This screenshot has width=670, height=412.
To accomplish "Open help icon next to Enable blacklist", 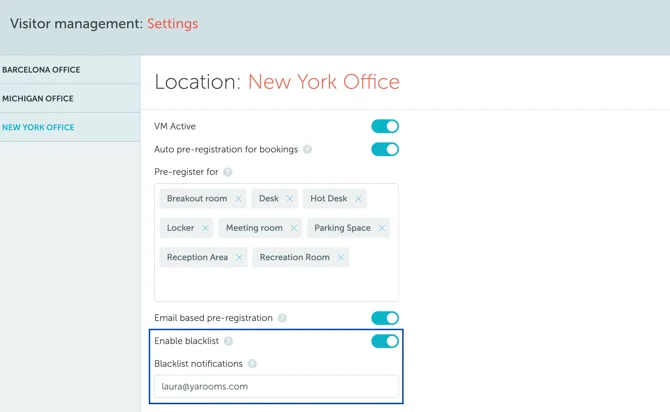I will tap(229, 342).
